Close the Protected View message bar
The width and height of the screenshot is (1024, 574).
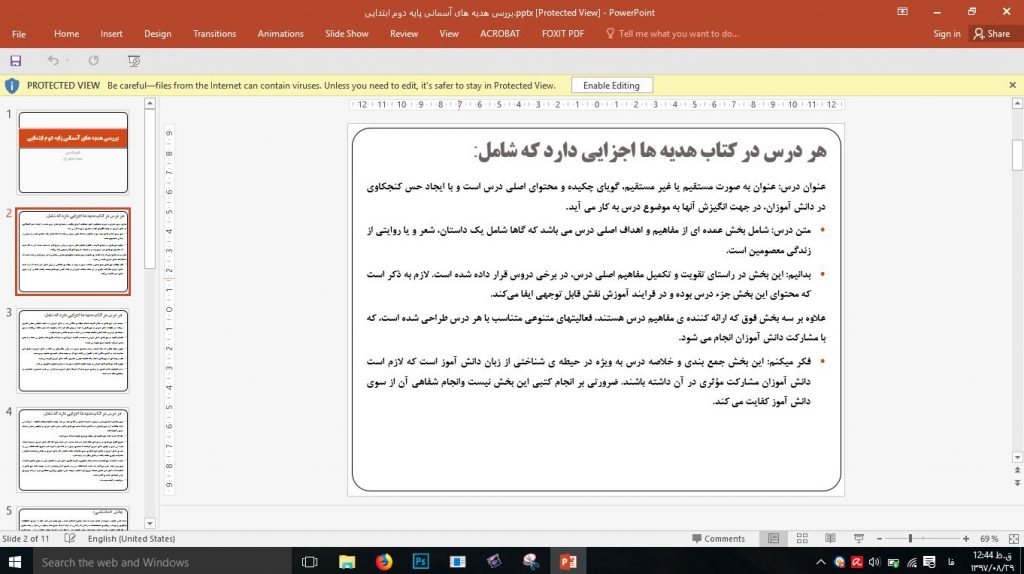click(x=1012, y=86)
